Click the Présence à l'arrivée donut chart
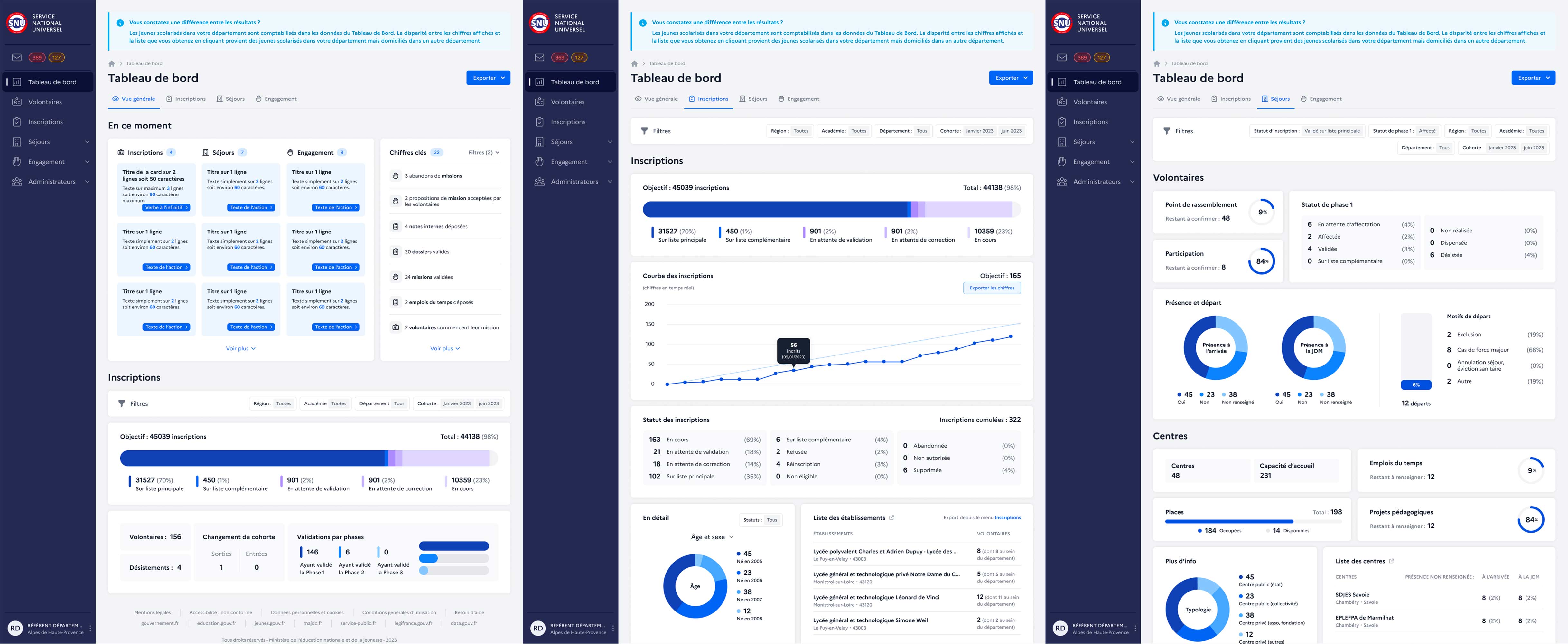 [1216, 348]
